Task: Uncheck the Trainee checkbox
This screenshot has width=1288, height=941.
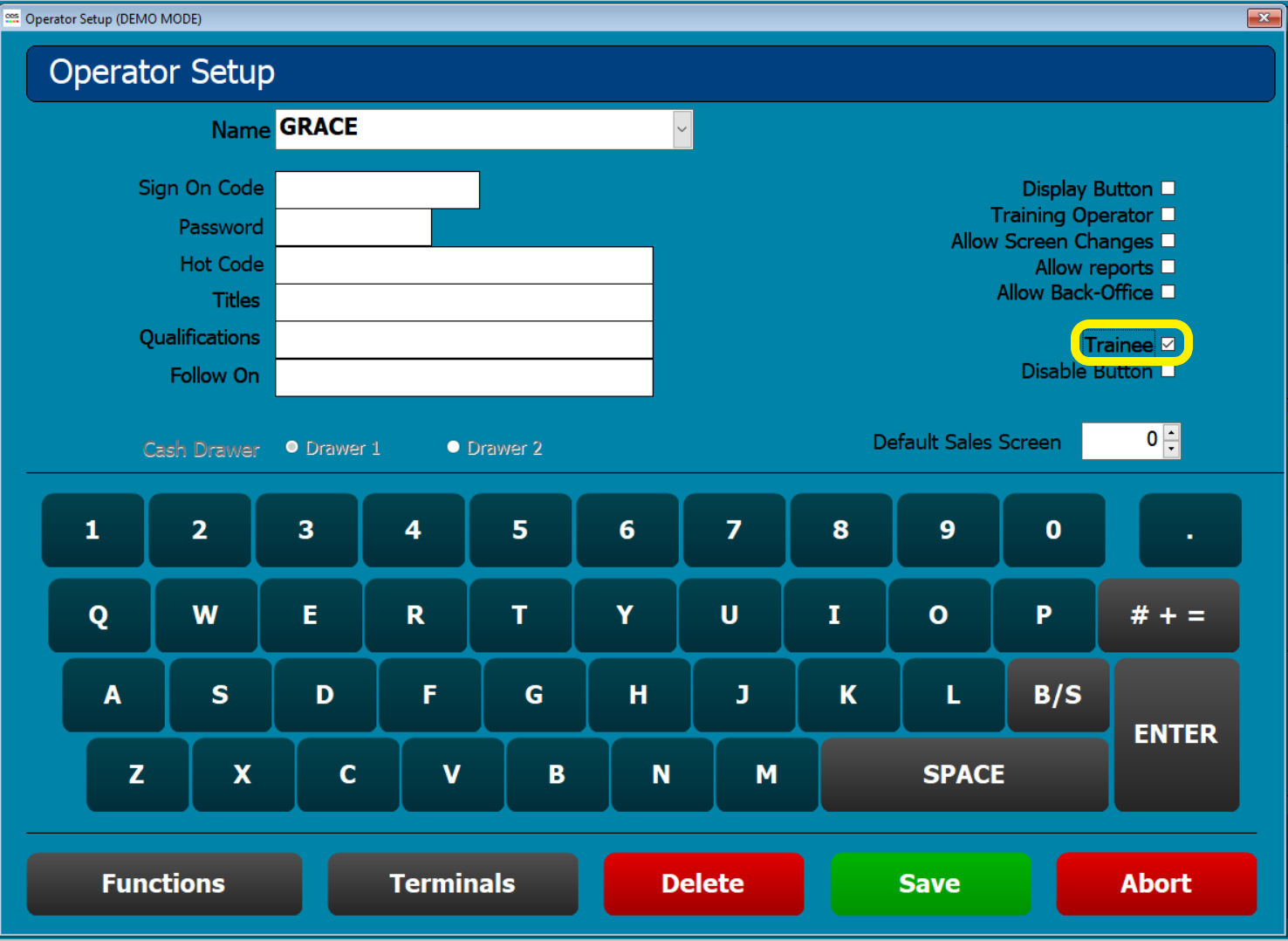Action: point(1168,345)
